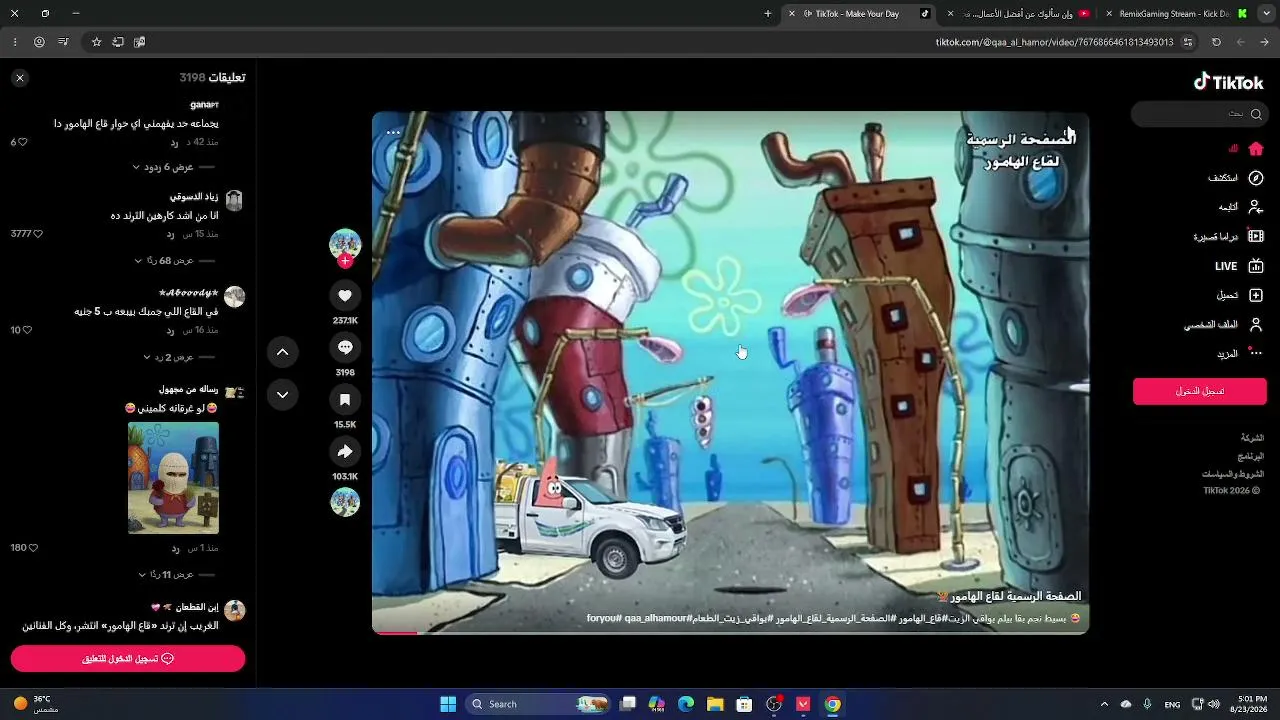
Task: Click the red "تسجيل الدخول" login button in sidebar
Action: 1200,391
